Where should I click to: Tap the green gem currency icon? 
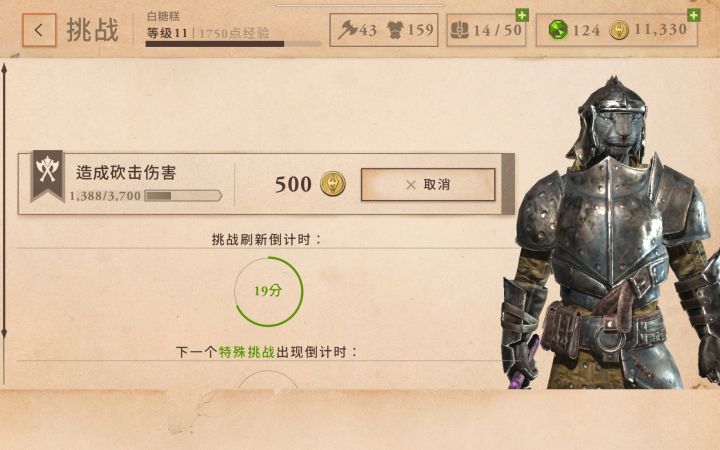tap(558, 30)
